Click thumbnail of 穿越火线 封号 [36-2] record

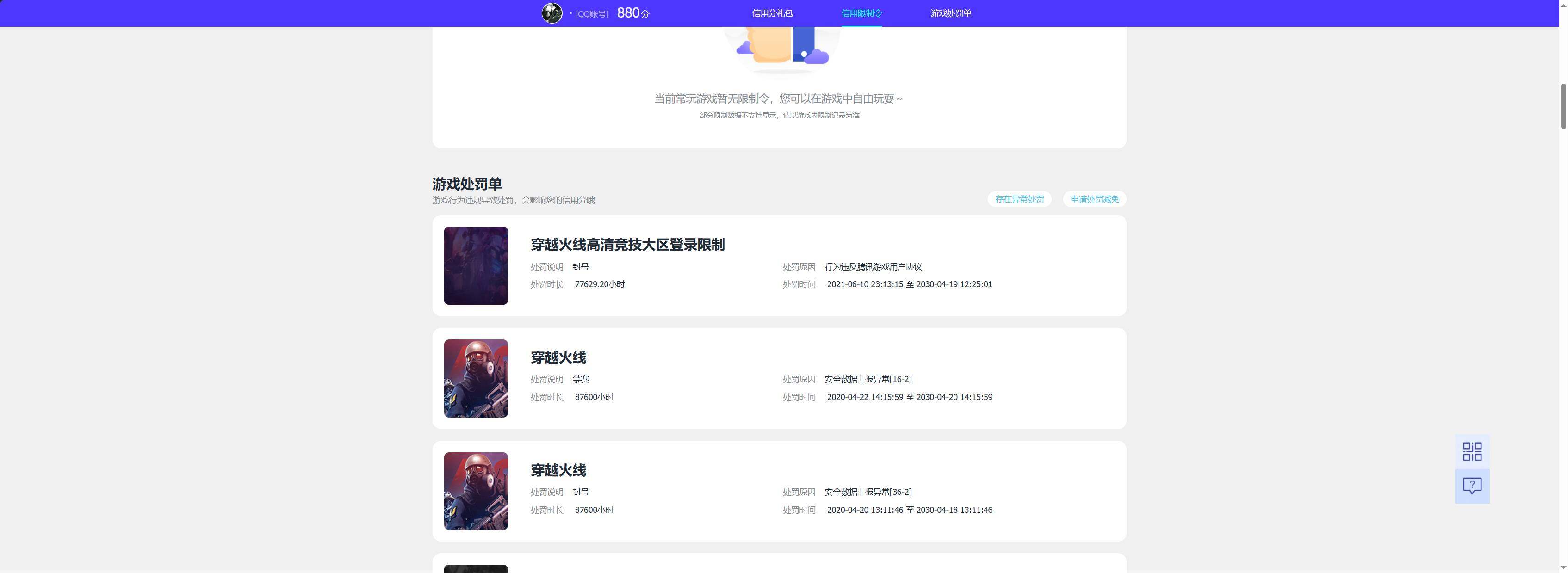click(476, 491)
